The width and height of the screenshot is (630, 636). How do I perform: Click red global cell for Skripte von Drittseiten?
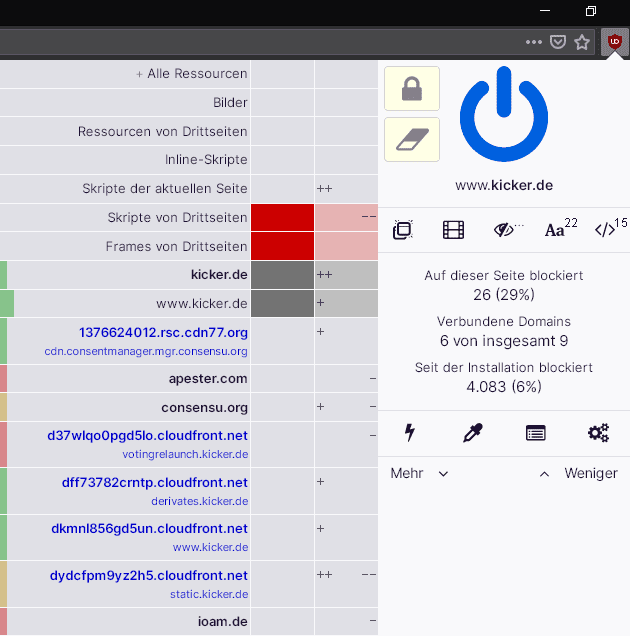(x=282, y=217)
